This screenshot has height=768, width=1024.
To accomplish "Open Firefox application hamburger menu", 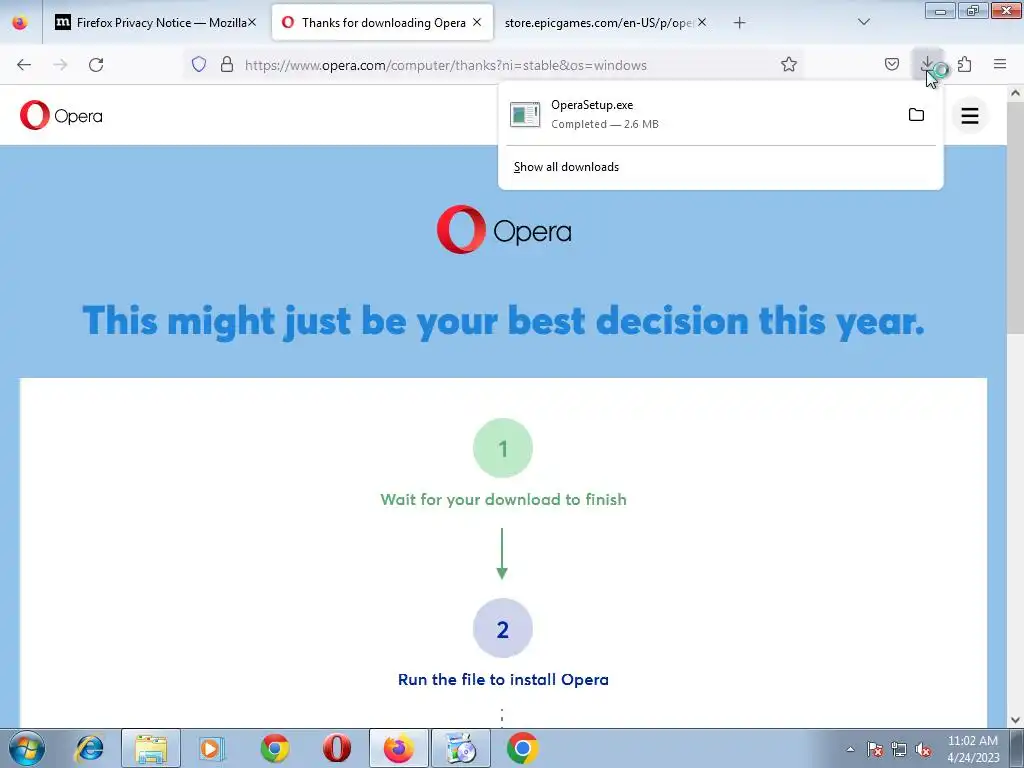I will (x=1000, y=64).
